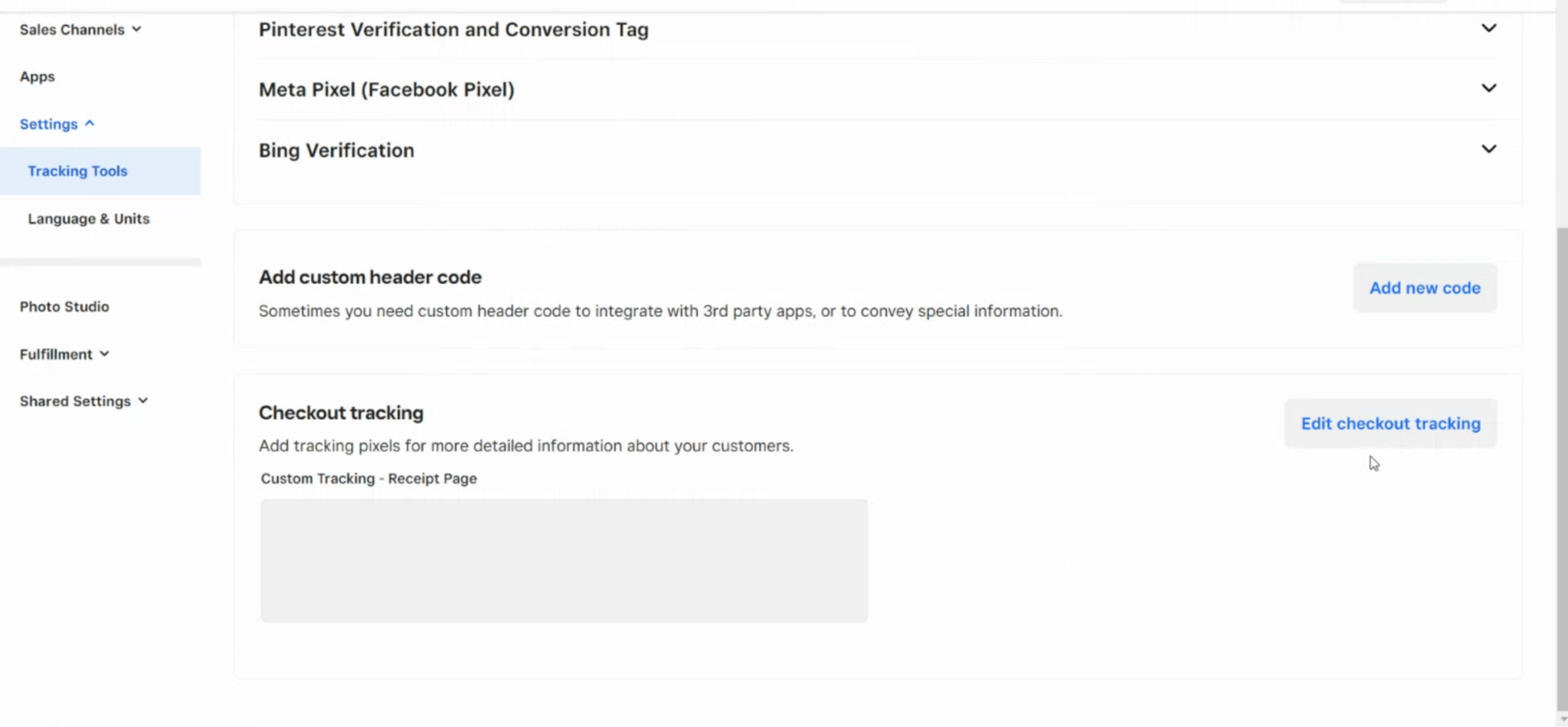1568x727 pixels.
Task: Select Tracking Tools in the sidebar
Action: [77, 171]
